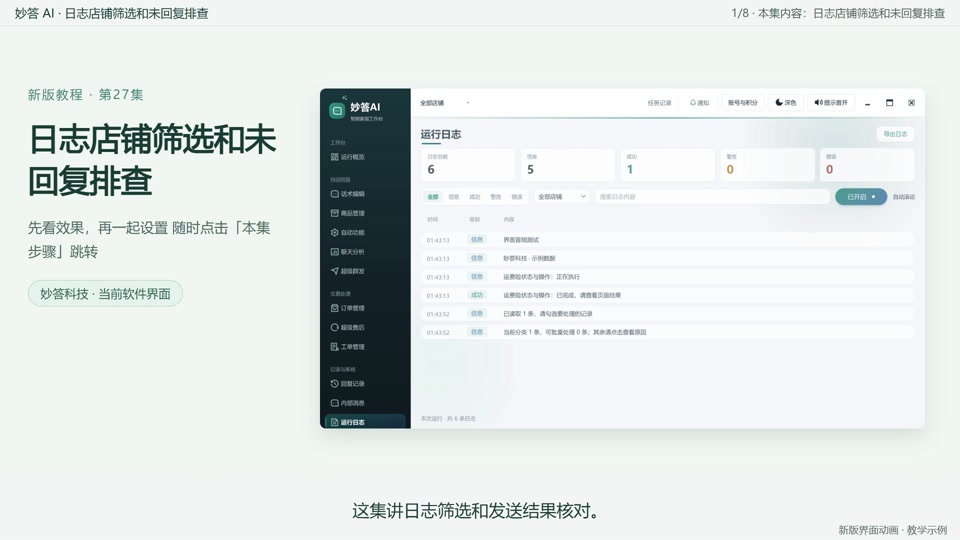Open the top-bar 全部店铺 store selector
Screen dimensions: 960x540
[x=445, y=103]
